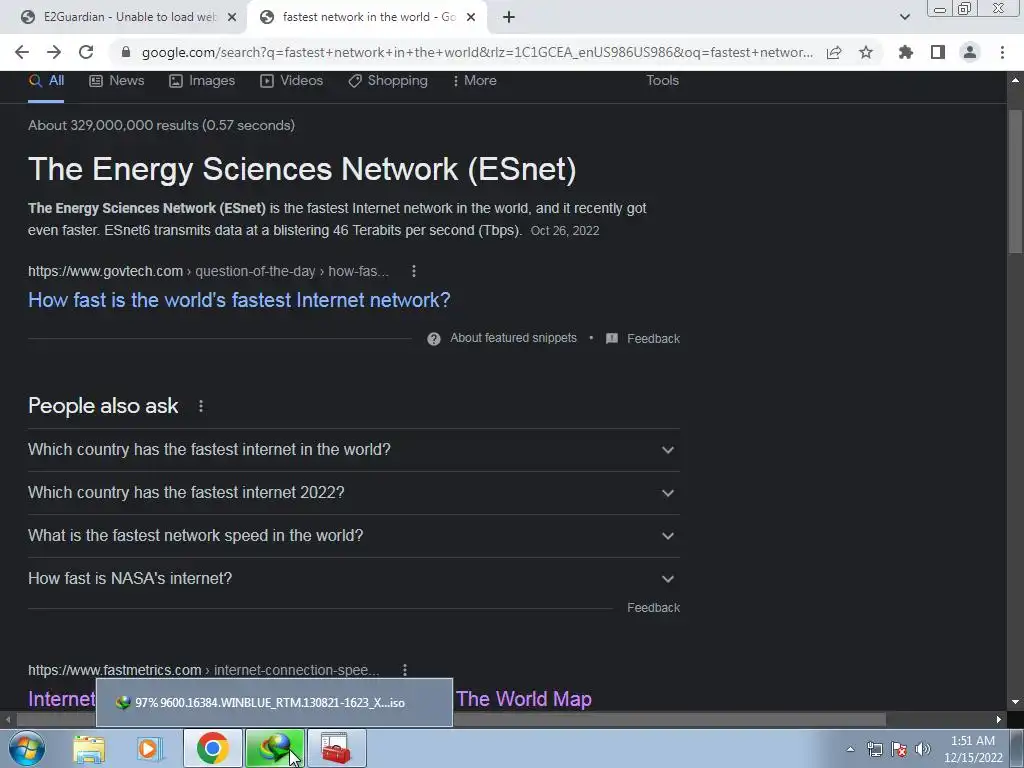Image resolution: width=1024 pixels, height=768 pixels.
Task: Open the Chrome side panel icon
Action: [x=938, y=52]
